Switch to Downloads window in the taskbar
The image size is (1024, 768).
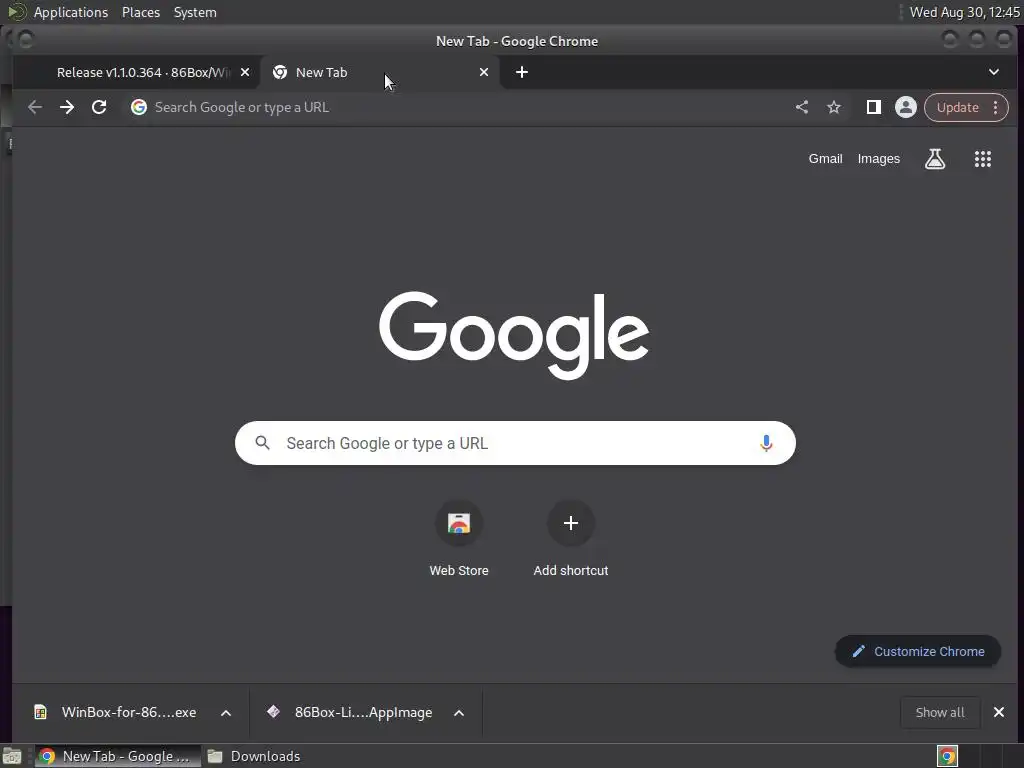pyautogui.click(x=253, y=756)
